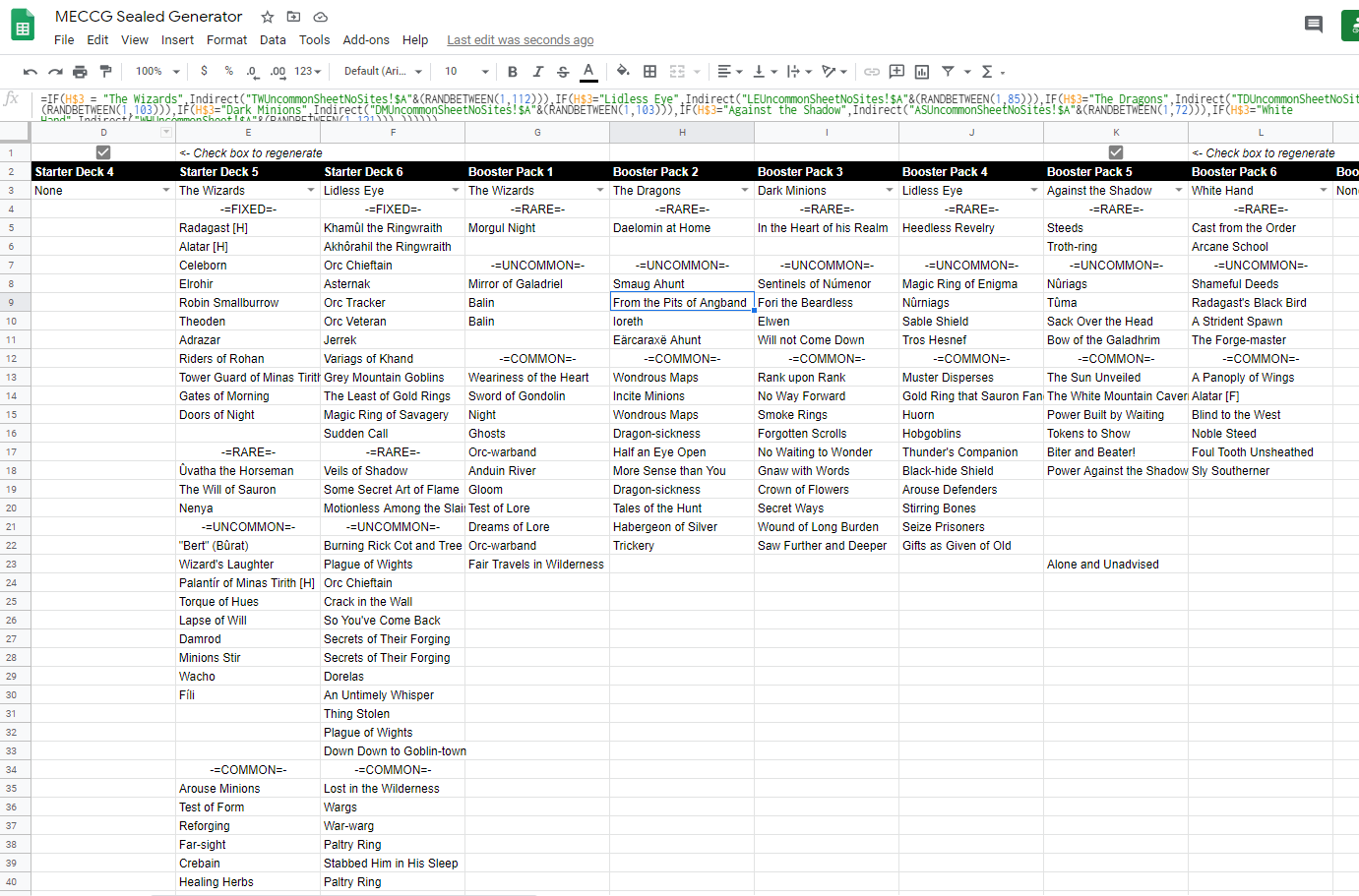Apply strikethrough formatting
The image size is (1359, 896).
tap(563, 72)
